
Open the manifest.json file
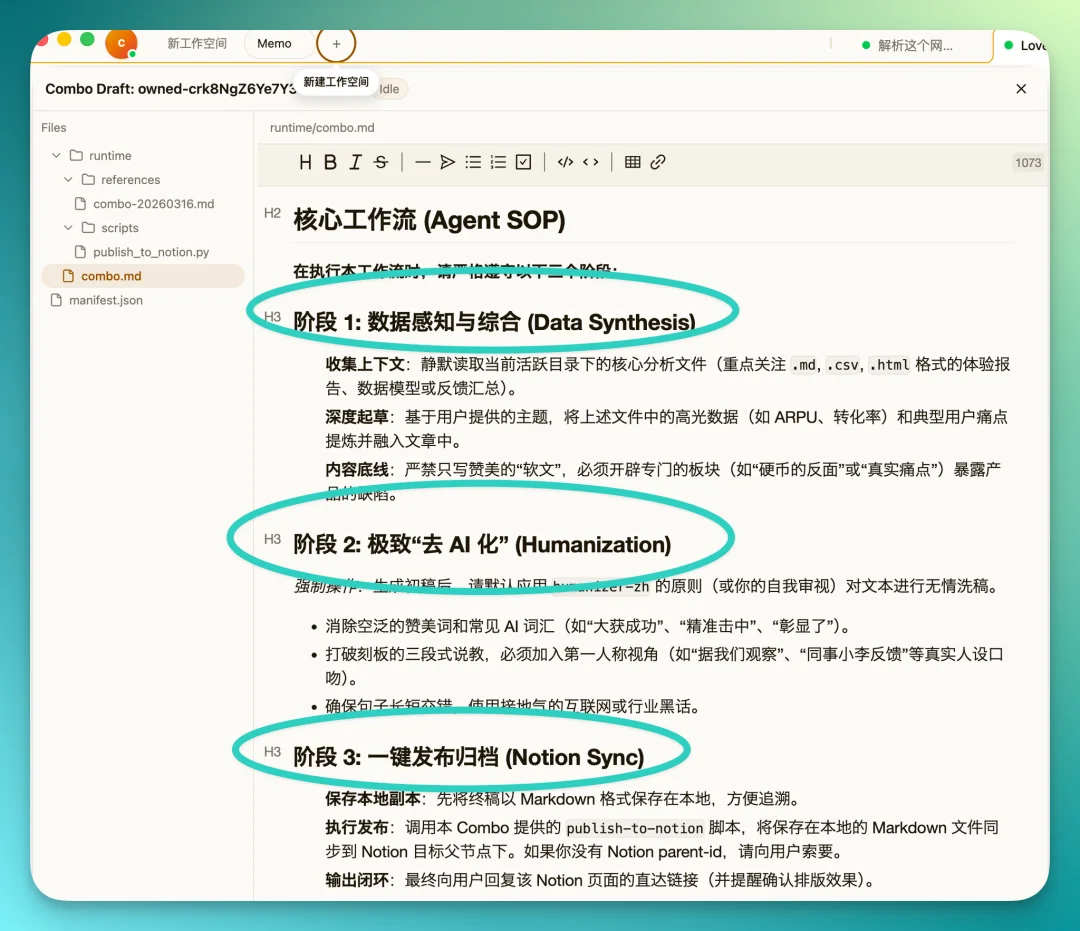pos(106,299)
